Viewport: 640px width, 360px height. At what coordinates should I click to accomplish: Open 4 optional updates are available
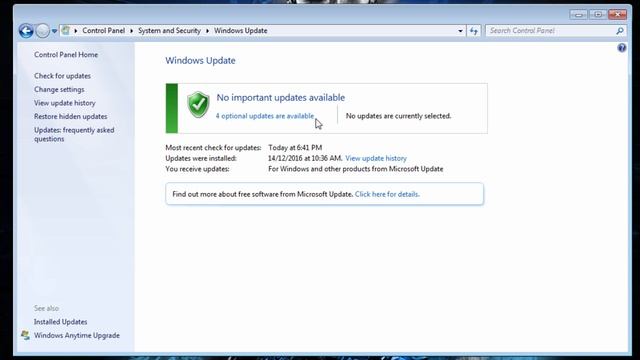click(265, 116)
